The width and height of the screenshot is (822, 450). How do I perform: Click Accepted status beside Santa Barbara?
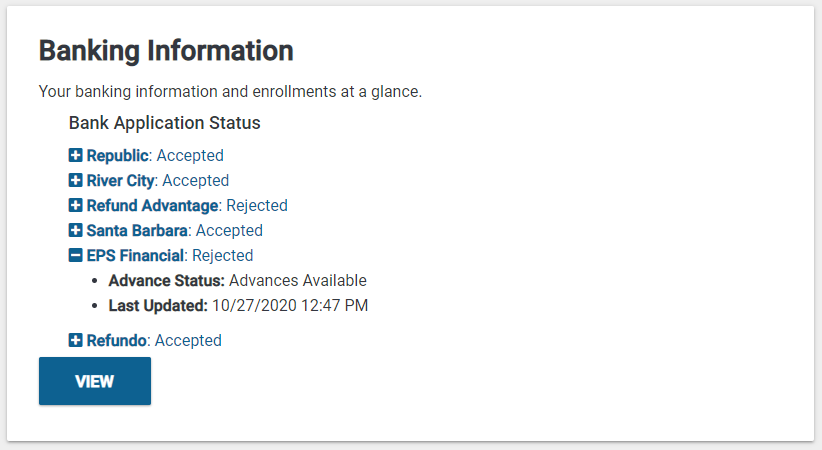pyautogui.click(x=229, y=231)
